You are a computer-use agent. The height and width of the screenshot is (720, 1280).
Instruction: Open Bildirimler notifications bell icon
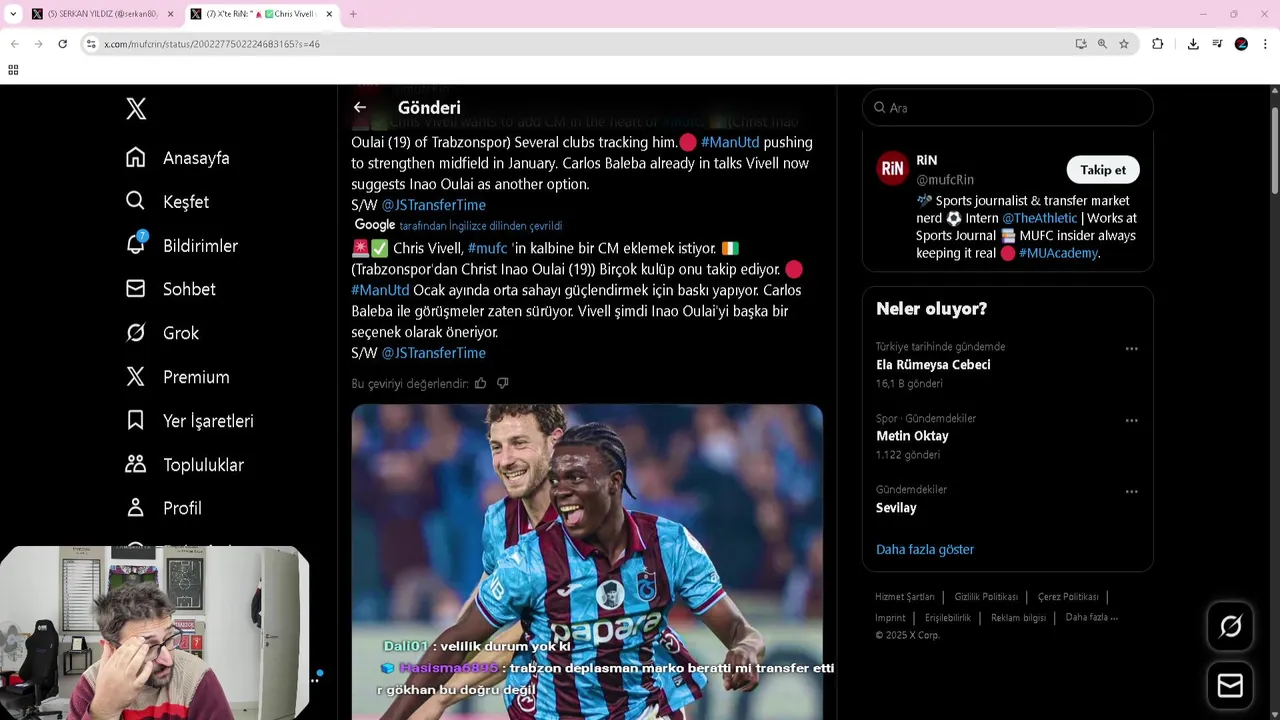(x=136, y=245)
